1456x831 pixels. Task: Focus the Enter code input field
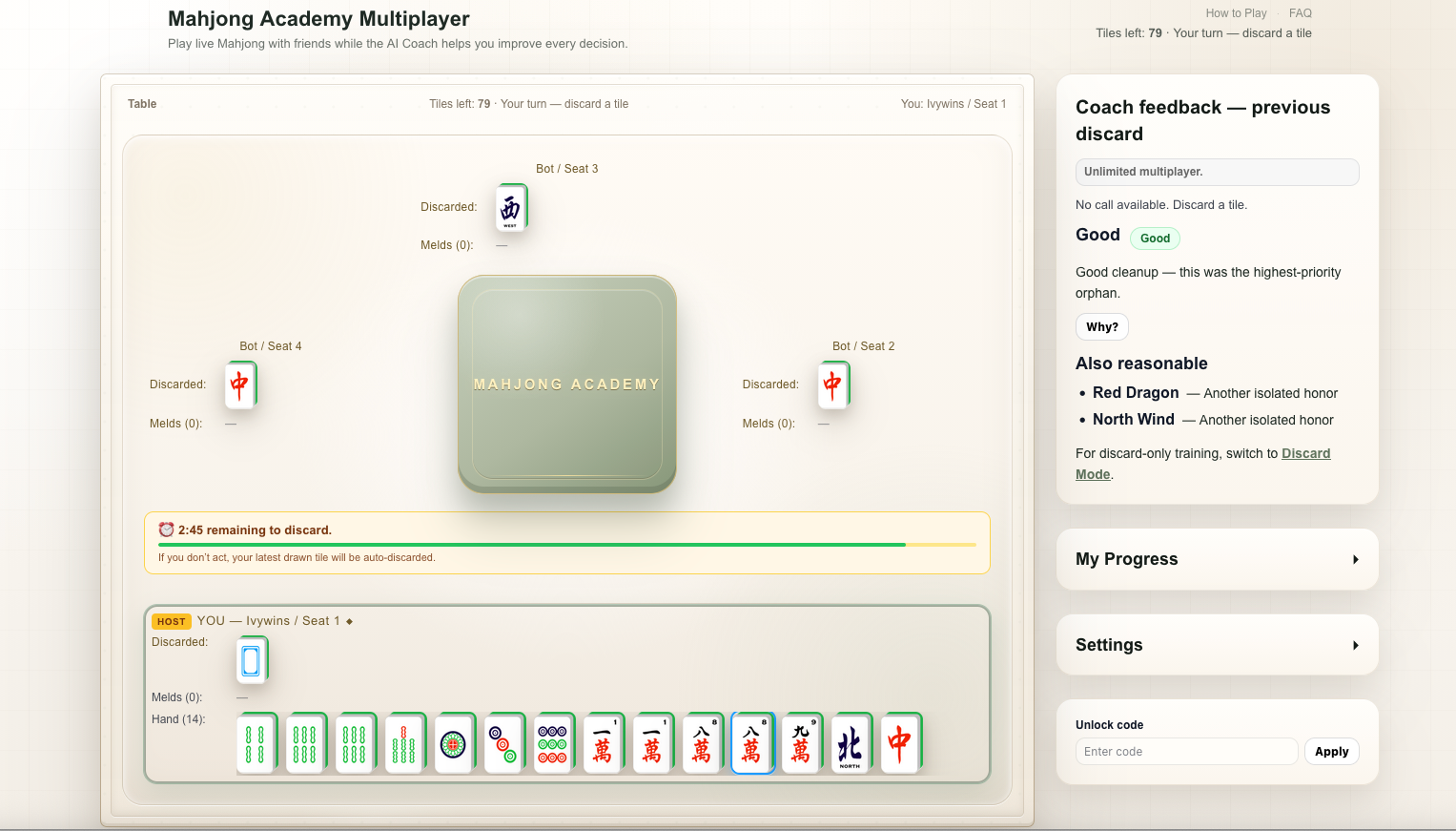1186,752
